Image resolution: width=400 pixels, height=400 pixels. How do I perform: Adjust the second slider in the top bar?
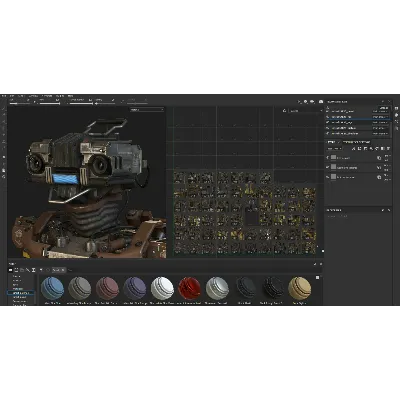50,103
